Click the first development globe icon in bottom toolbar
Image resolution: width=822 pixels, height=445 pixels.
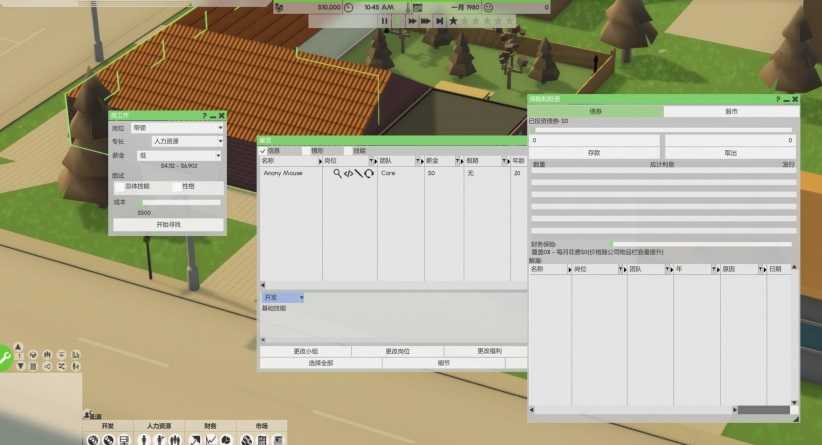(x=92, y=439)
